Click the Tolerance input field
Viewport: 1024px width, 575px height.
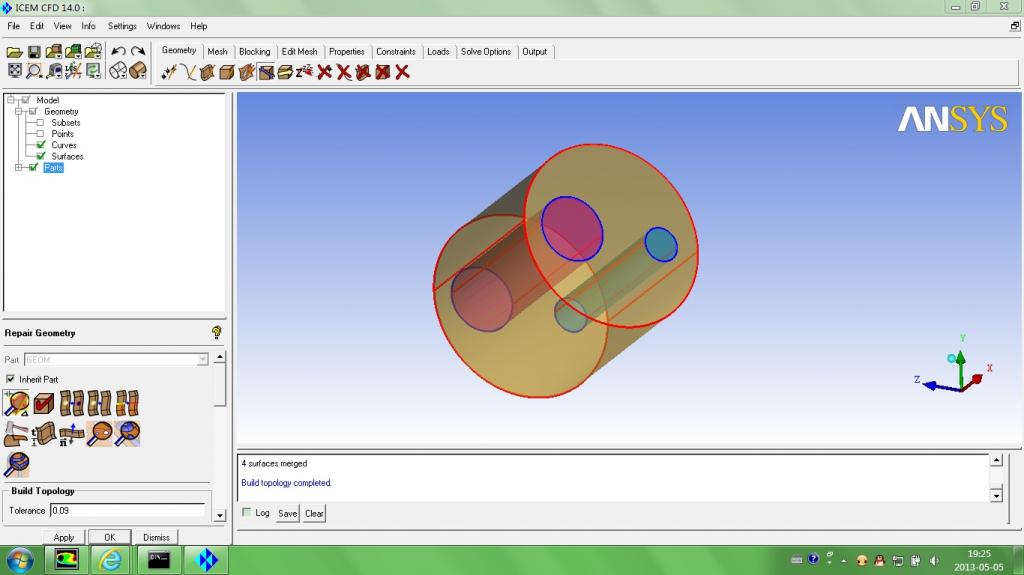[x=127, y=510]
